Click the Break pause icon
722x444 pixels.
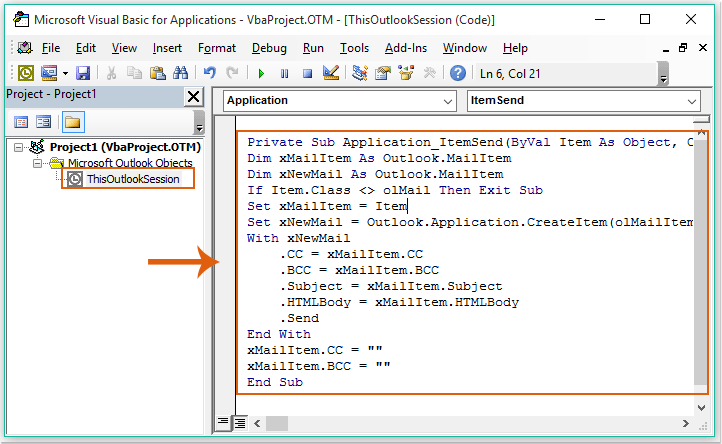click(x=285, y=73)
